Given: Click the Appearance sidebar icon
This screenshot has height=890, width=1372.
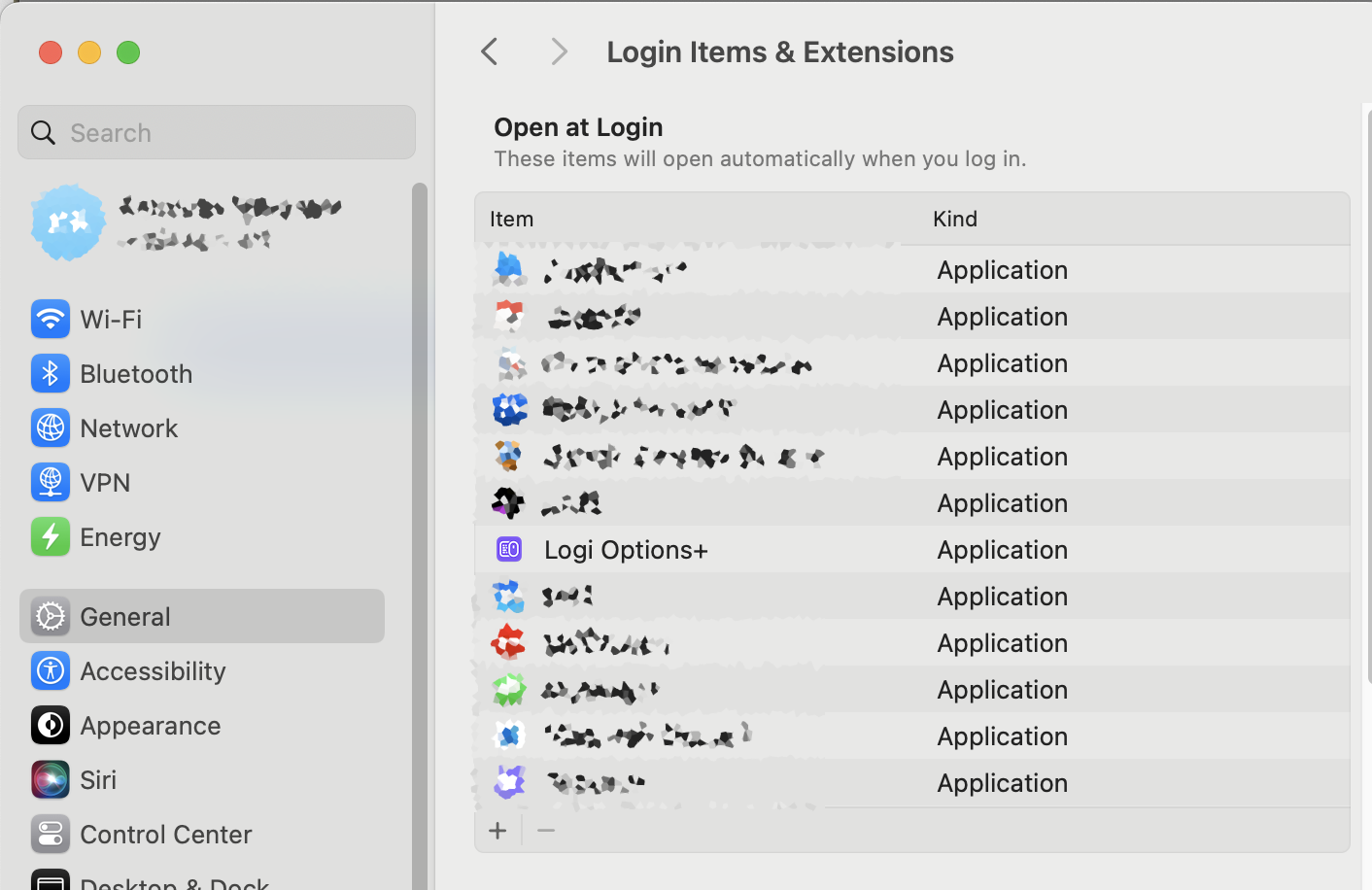Looking at the screenshot, I should pos(50,725).
